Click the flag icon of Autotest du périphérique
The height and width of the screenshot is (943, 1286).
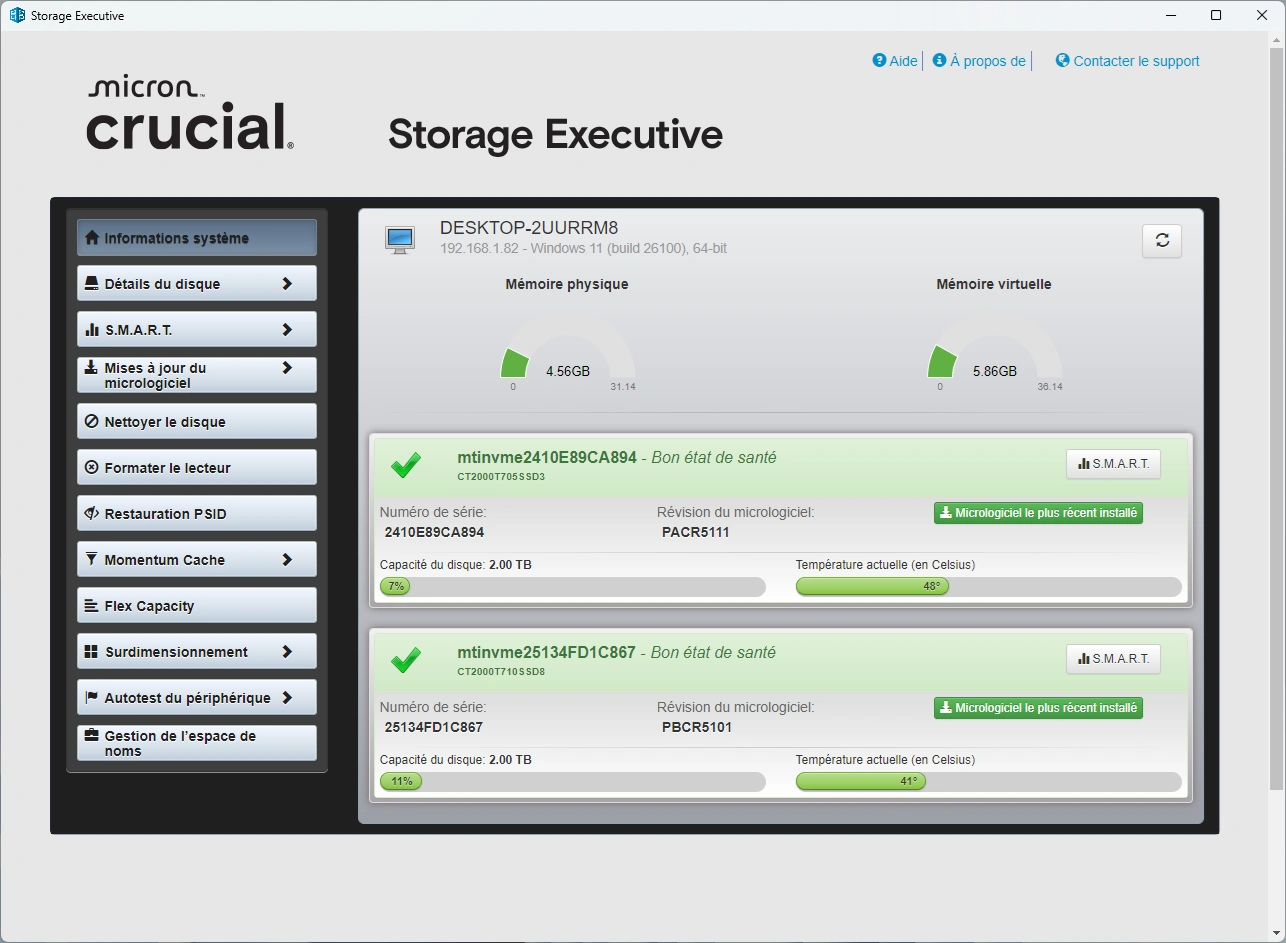[x=92, y=698]
